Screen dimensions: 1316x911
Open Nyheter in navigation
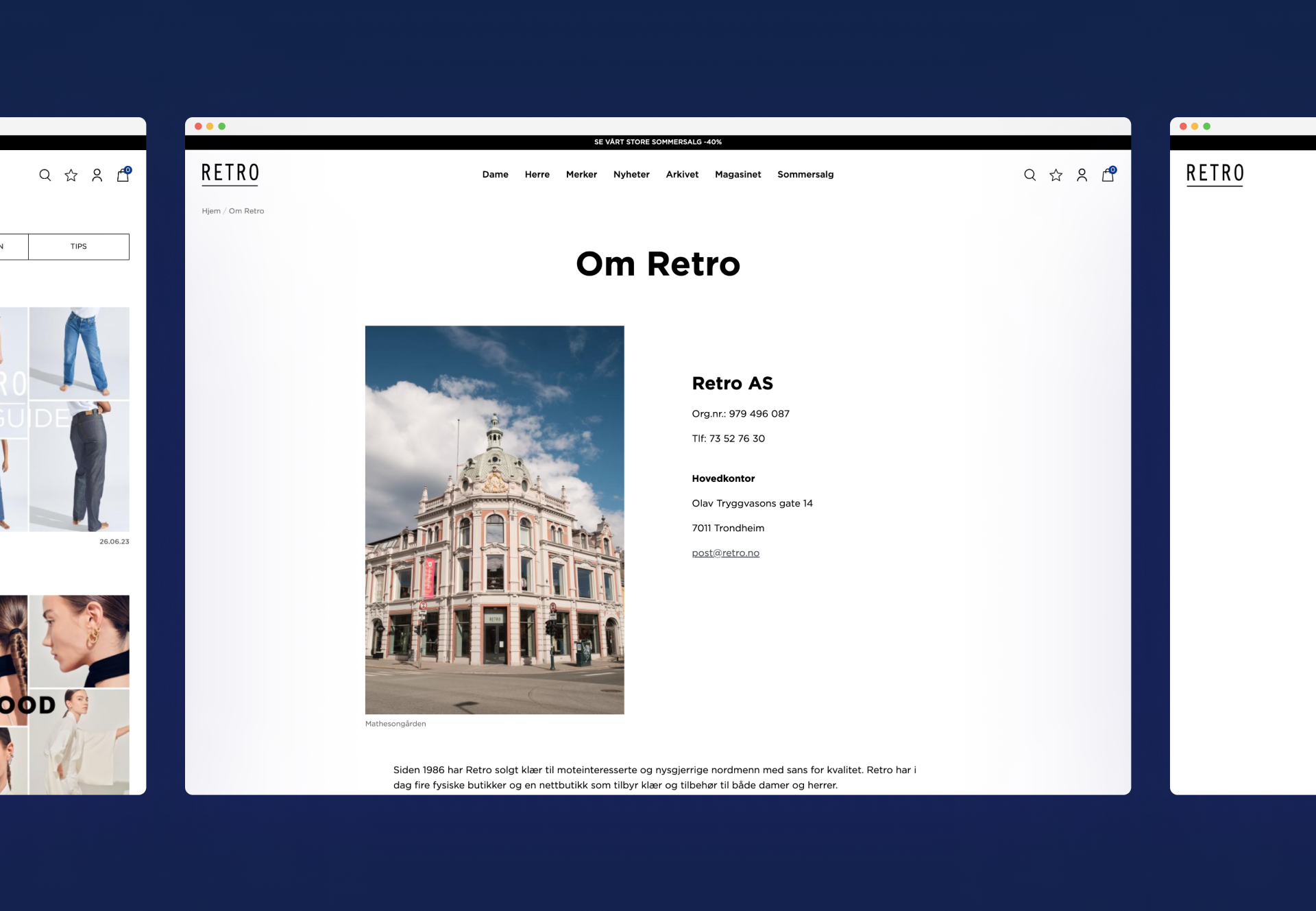click(x=631, y=174)
